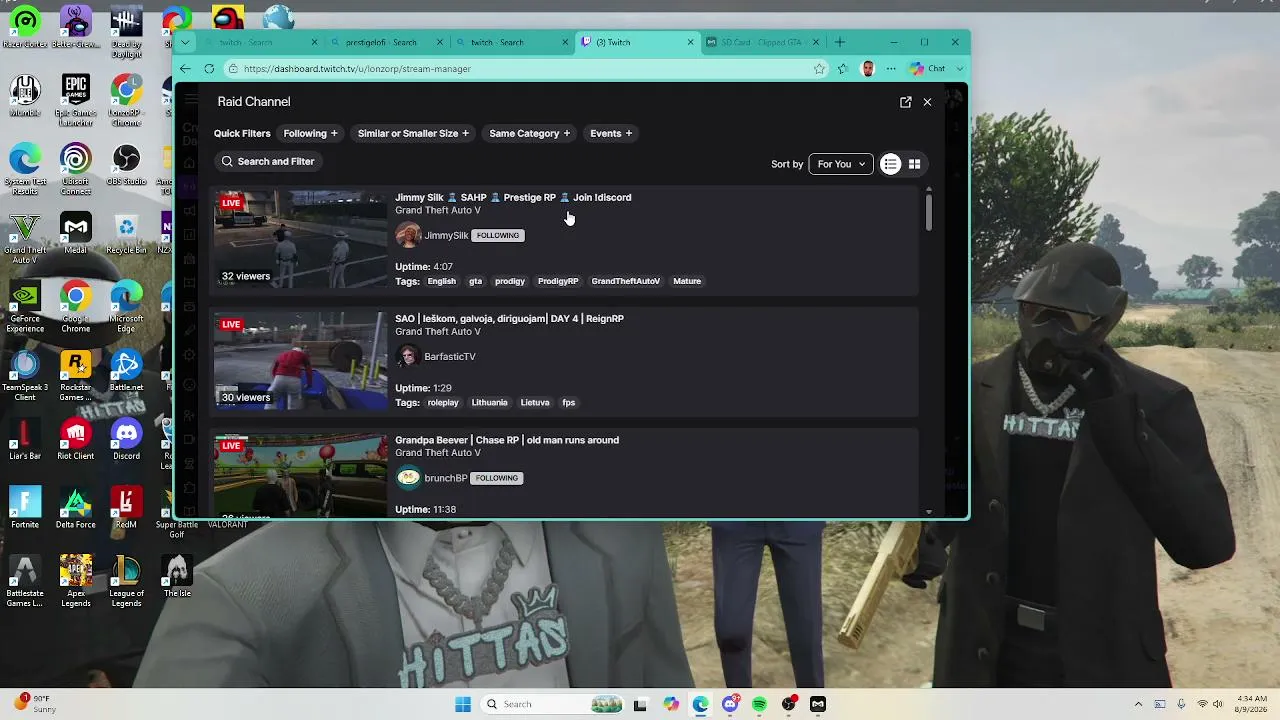This screenshot has width=1280, height=720.
Task: Open Google Chrome desktop shortcut
Action: (76, 306)
